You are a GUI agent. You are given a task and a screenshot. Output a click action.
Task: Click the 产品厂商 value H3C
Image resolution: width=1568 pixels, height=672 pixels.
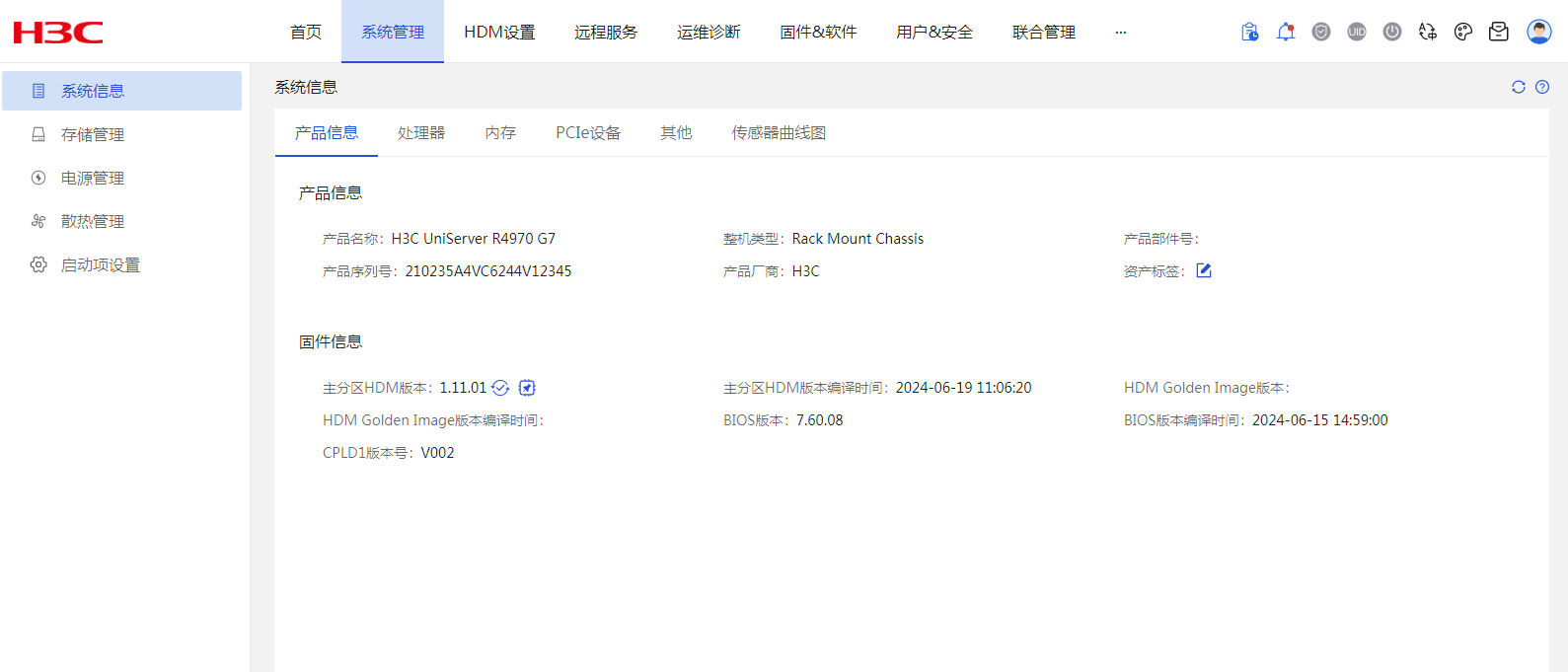(x=806, y=271)
